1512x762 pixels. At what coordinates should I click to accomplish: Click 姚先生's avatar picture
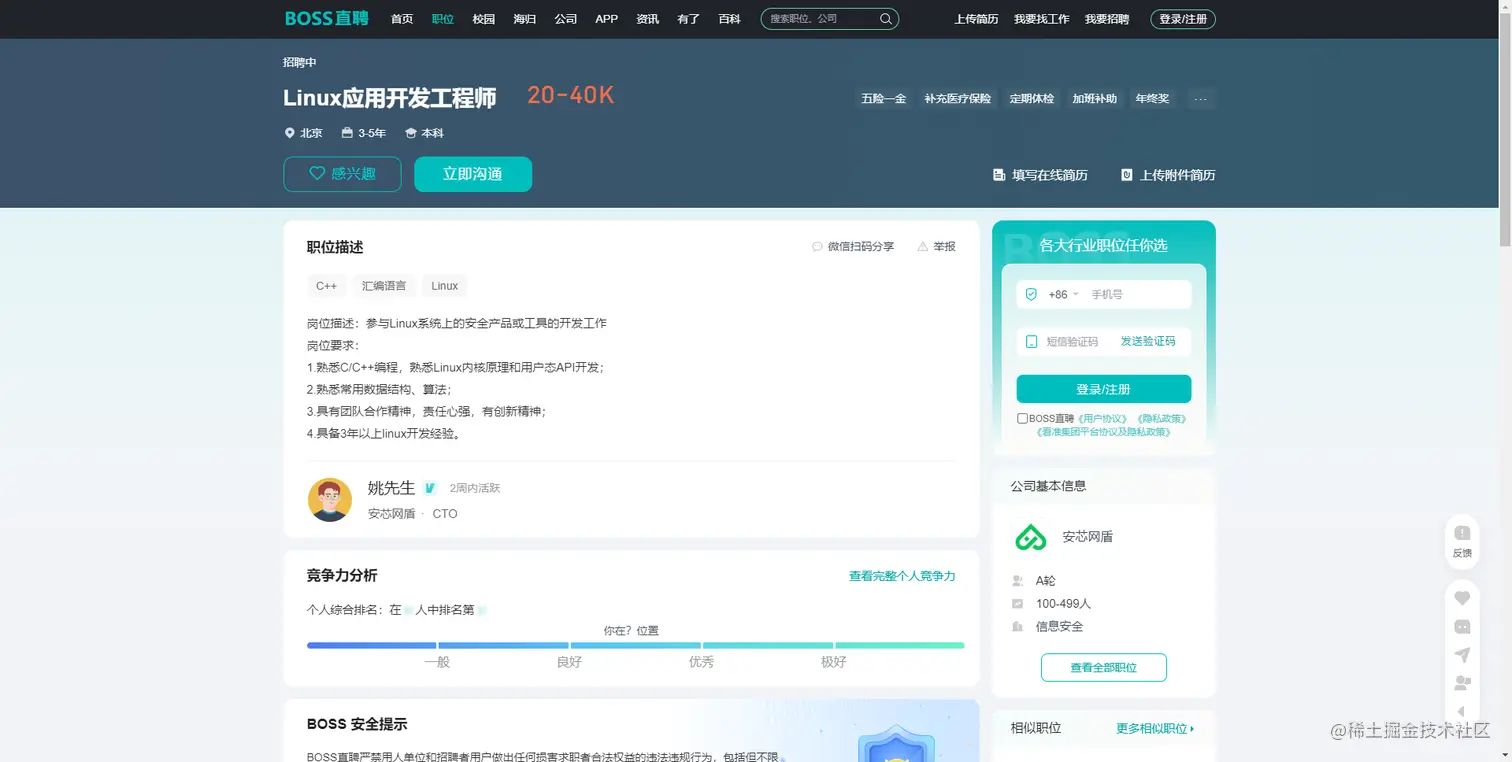329,499
